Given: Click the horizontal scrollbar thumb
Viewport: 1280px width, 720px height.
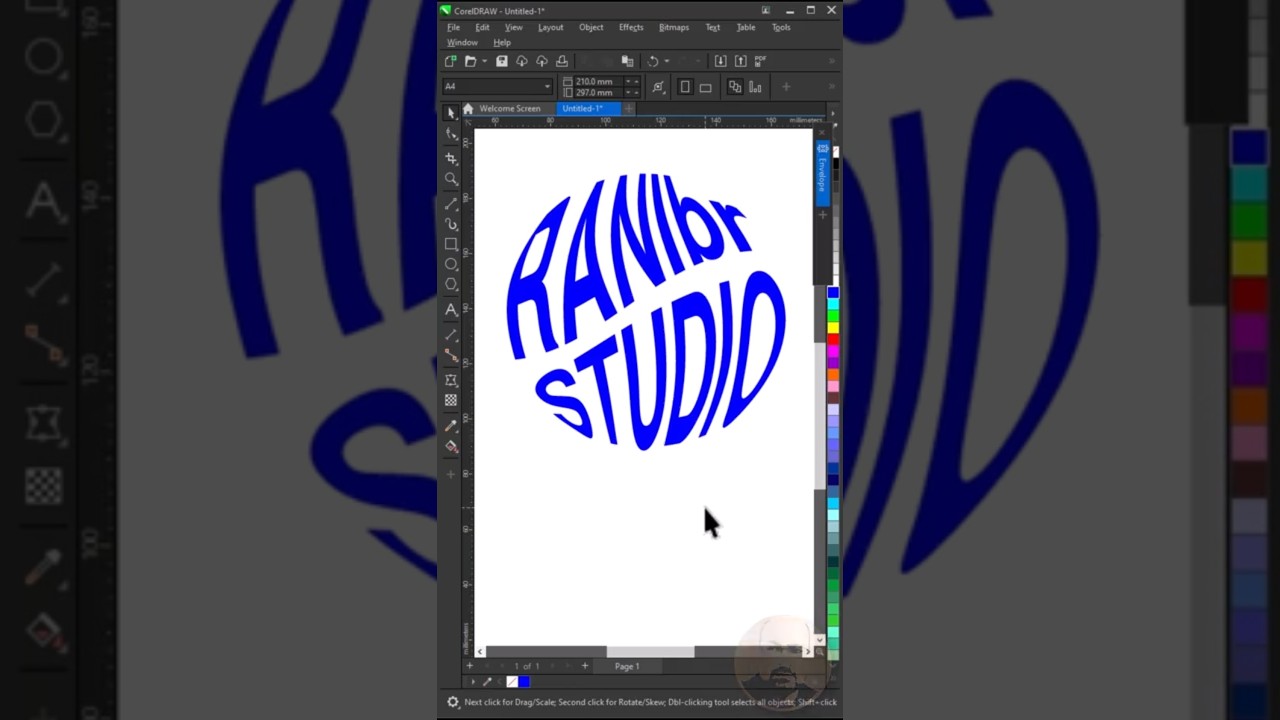Looking at the screenshot, I should click(650, 652).
